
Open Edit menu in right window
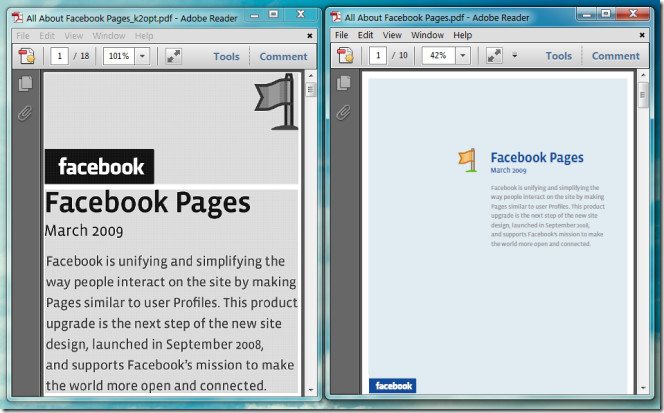click(365, 35)
